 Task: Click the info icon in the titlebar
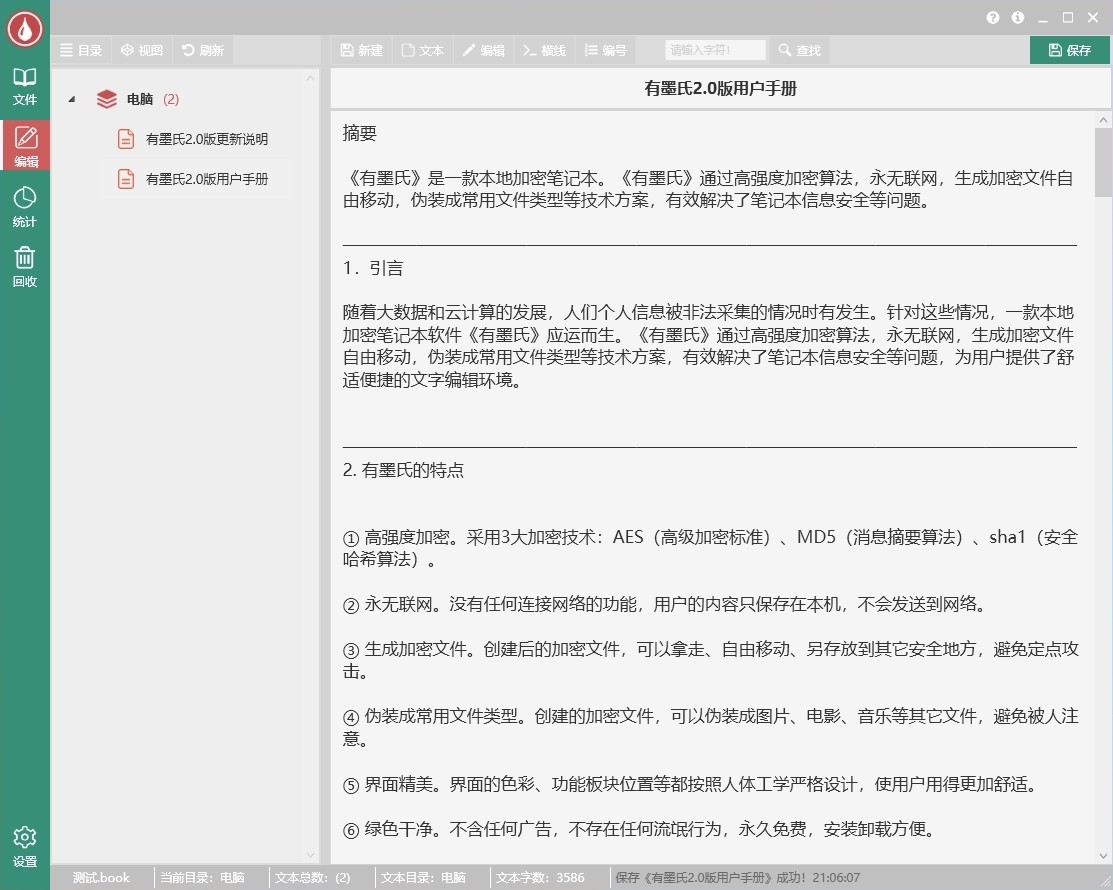click(x=1017, y=17)
